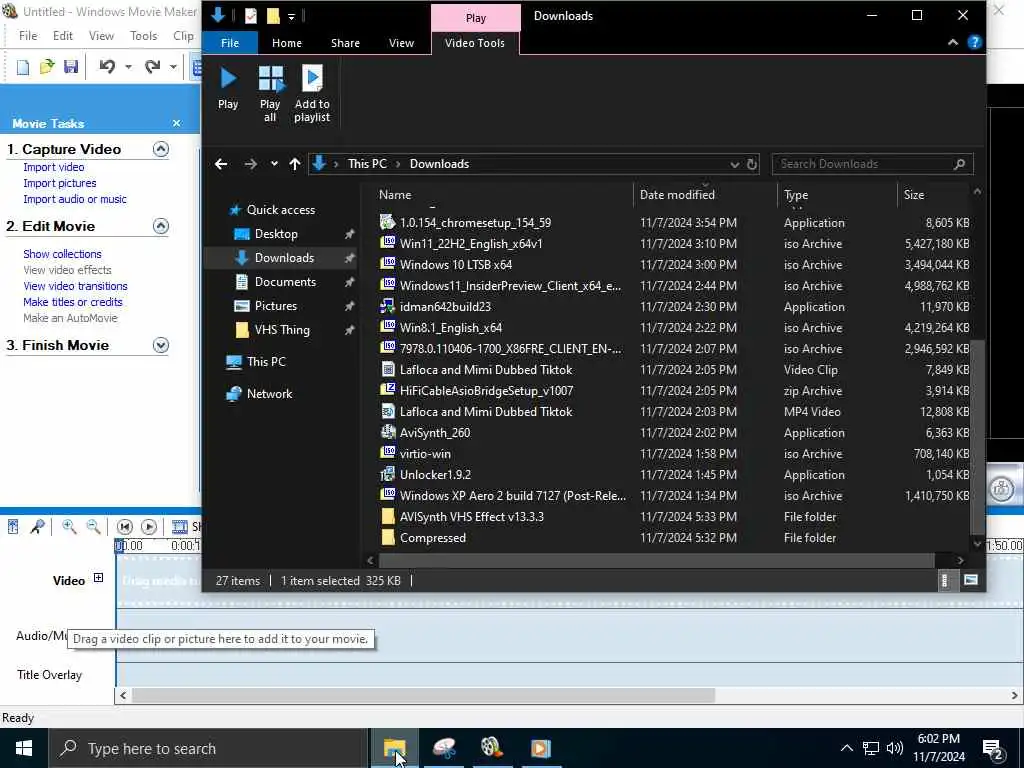Collapse the Explorer ribbon chevron
The height and width of the screenshot is (768, 1024).
click(953, 42)
